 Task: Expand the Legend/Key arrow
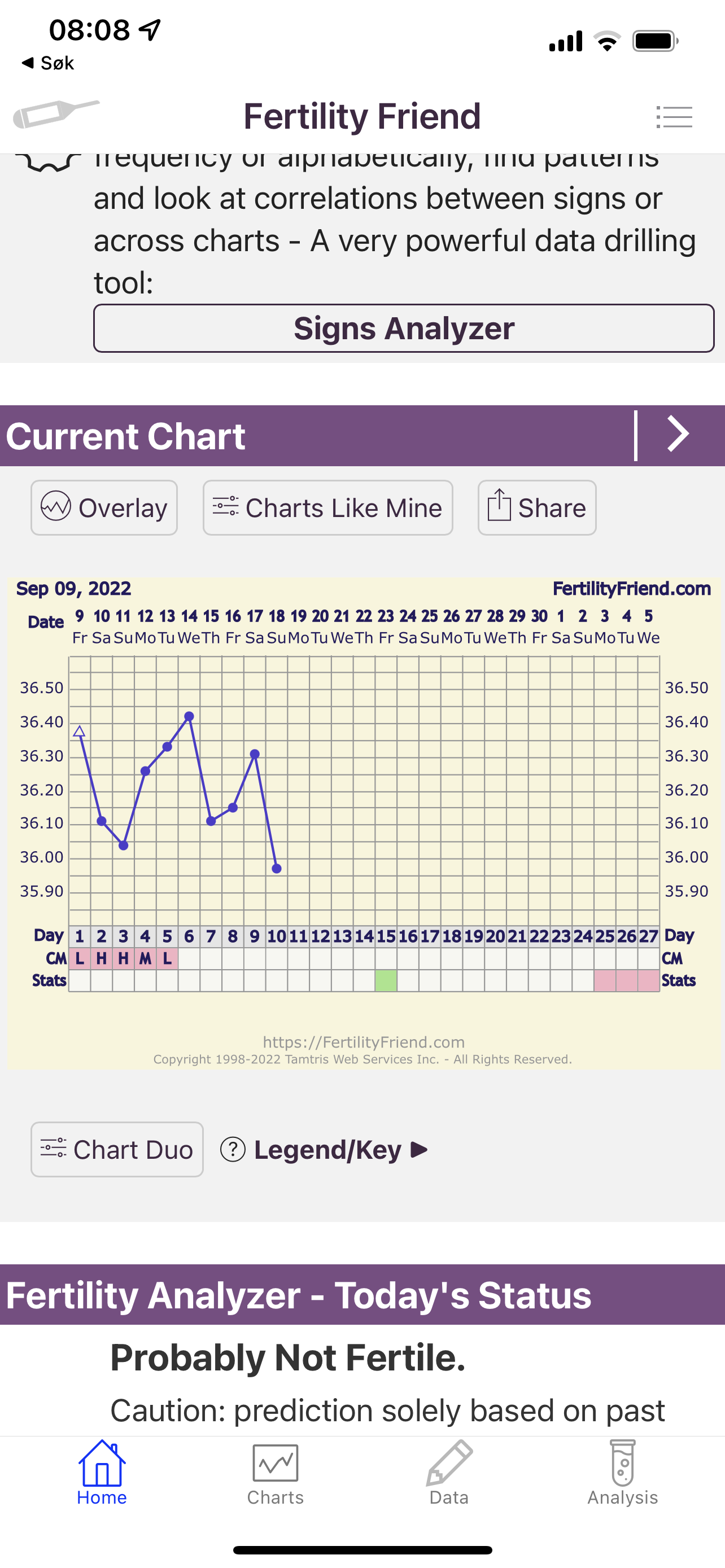click(420, 1150)
